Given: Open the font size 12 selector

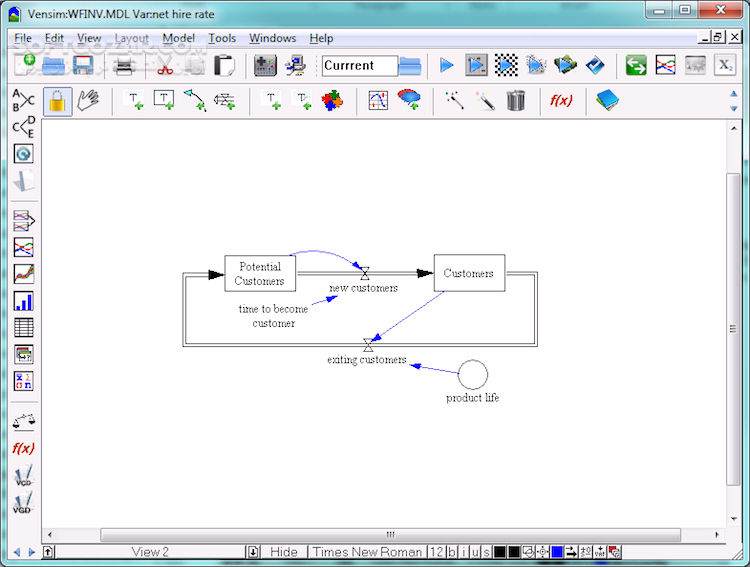Looking at the screenshot, I should 436,552.
